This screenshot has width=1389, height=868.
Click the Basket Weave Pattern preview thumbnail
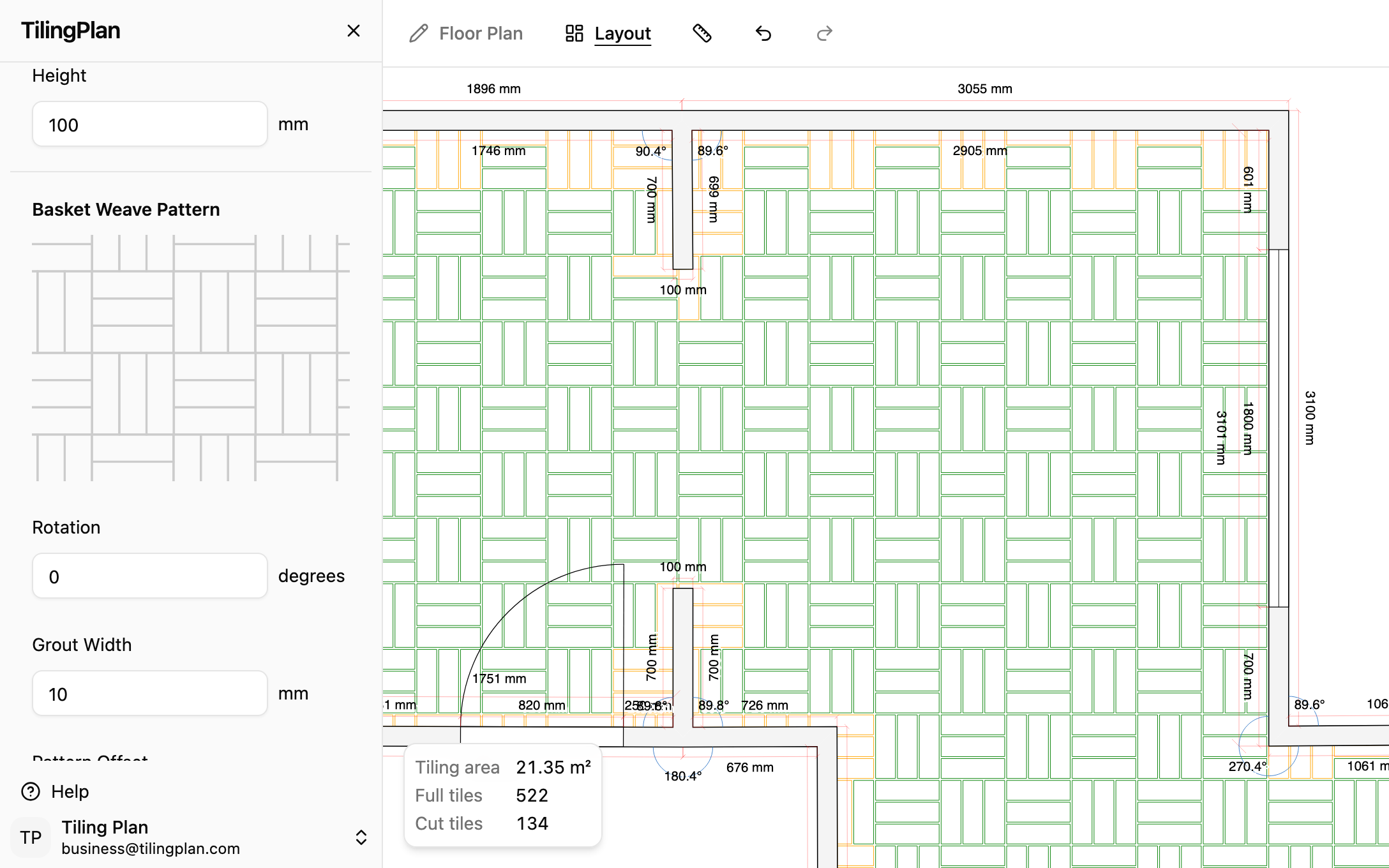[x=191, y=358]
